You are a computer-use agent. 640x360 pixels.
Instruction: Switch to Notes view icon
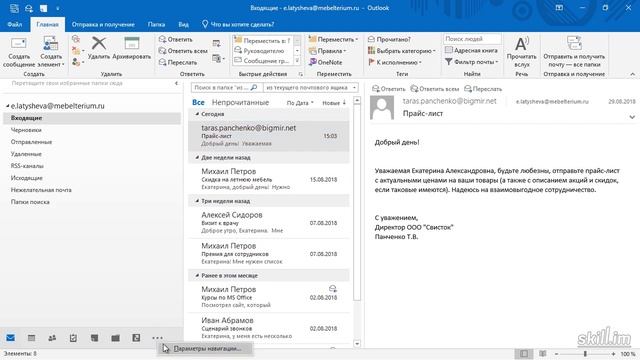[94, 338]
